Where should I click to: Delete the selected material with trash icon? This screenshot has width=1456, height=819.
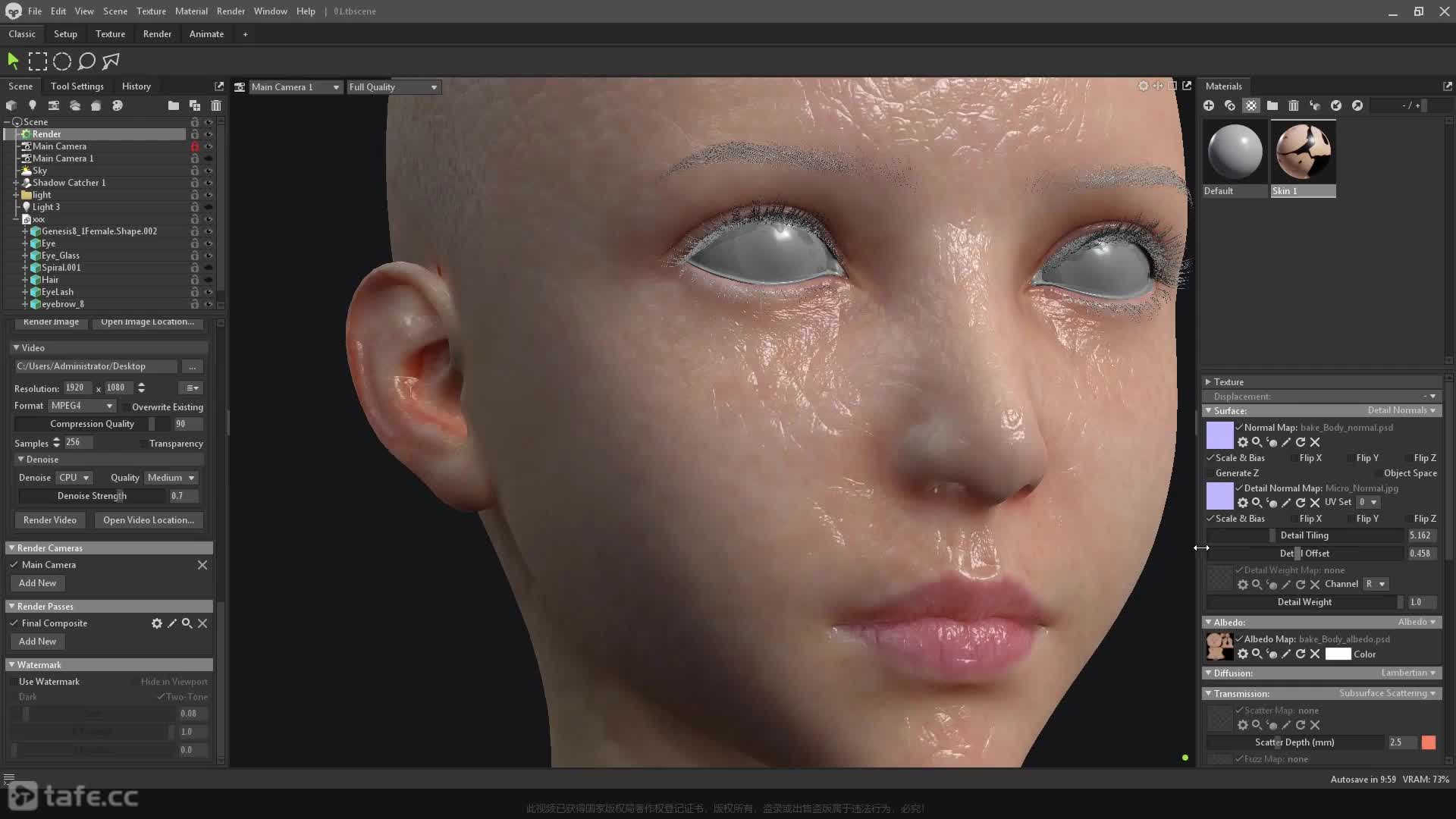pos(1294,105)
